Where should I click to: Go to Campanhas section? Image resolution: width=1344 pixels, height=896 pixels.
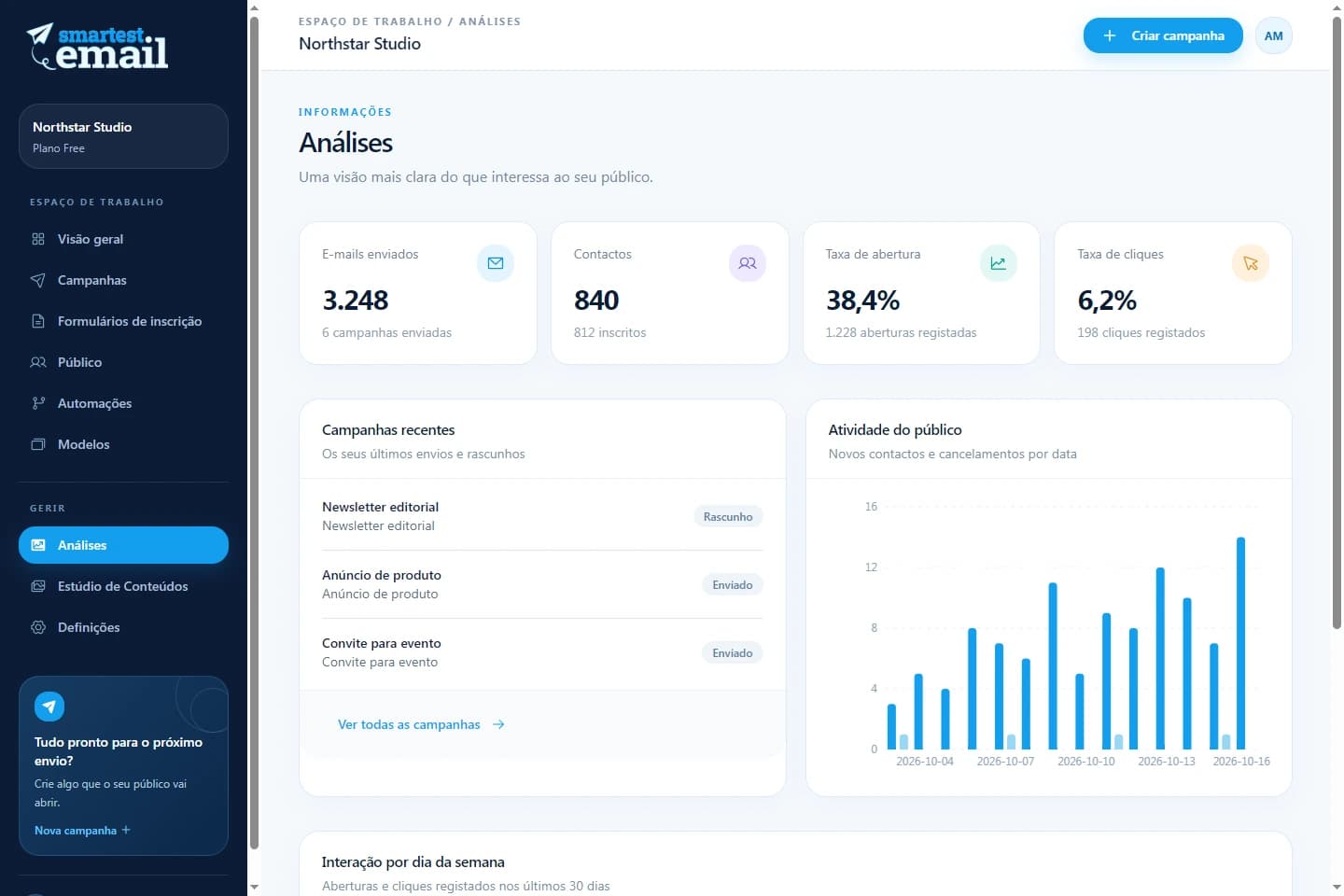[x=123, y=280]
